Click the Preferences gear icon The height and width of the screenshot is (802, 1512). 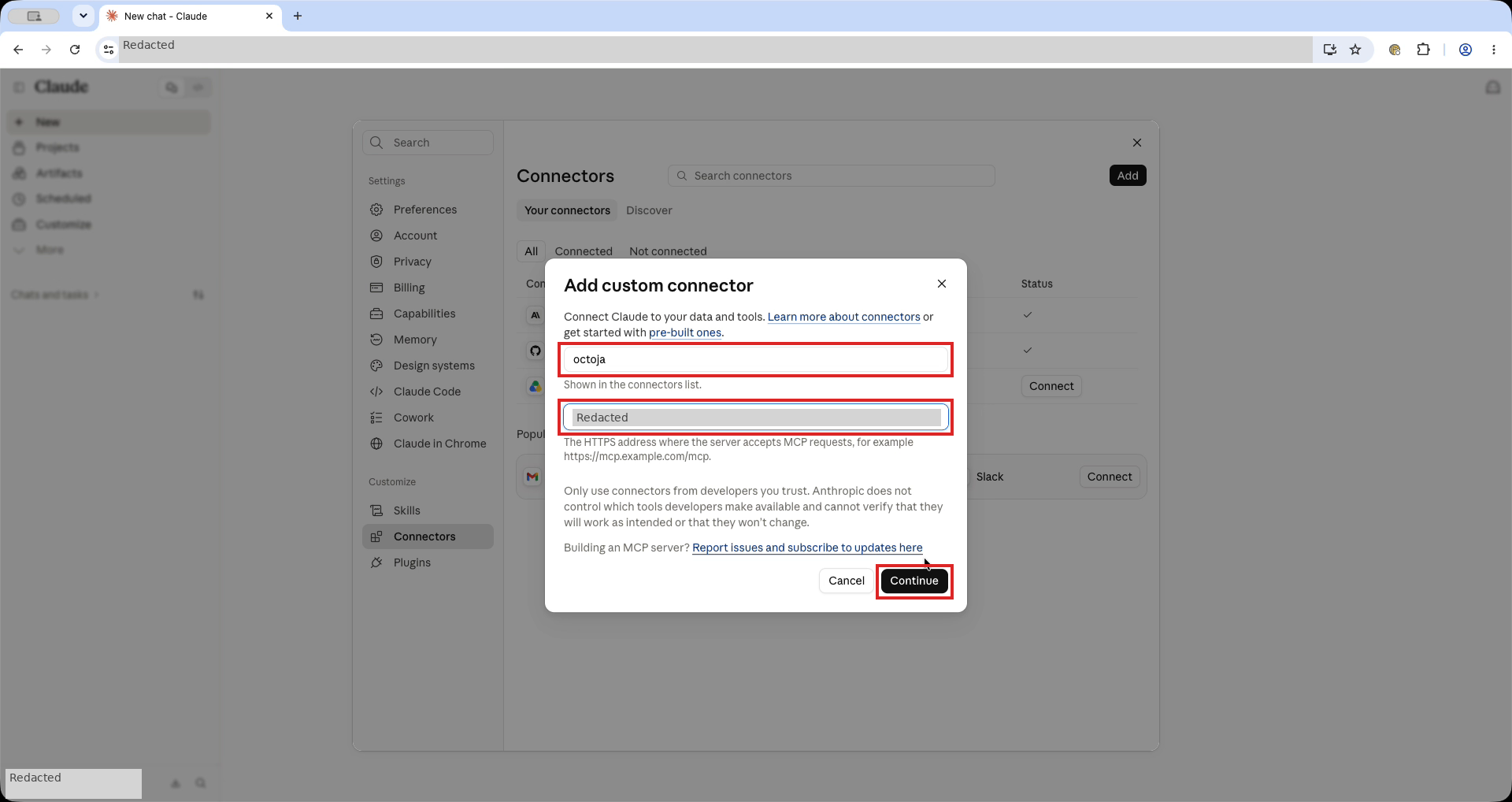[x=376, y=210]
